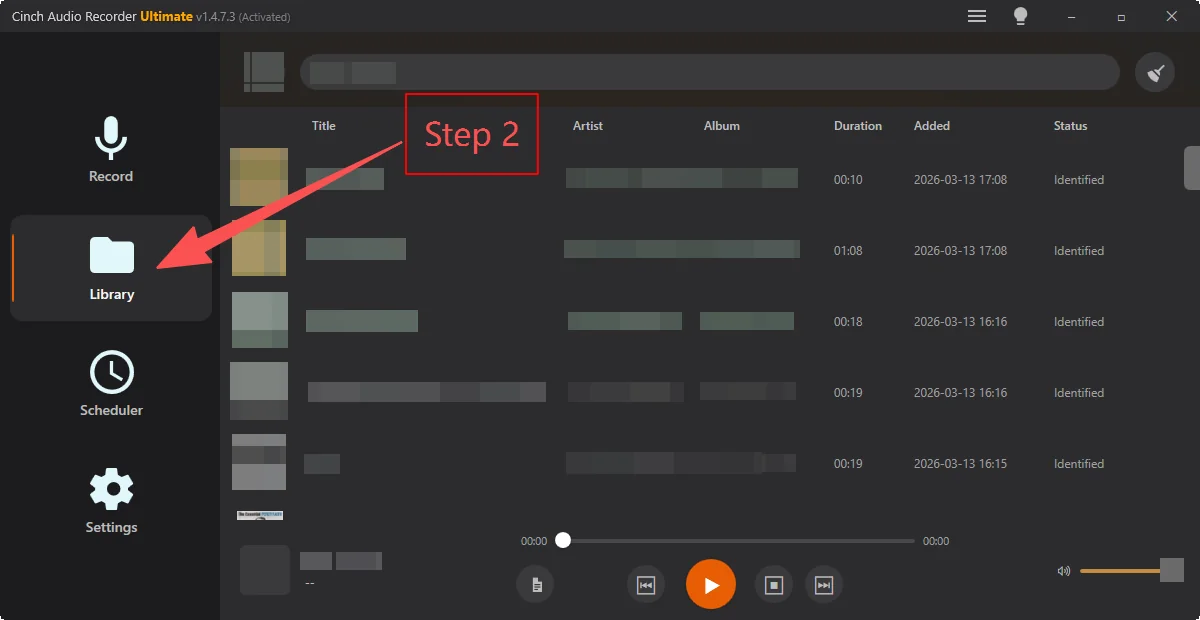1200x620 pixels.
Task: Open the hamburger menu in the title bar
Action: pos(976,16)
